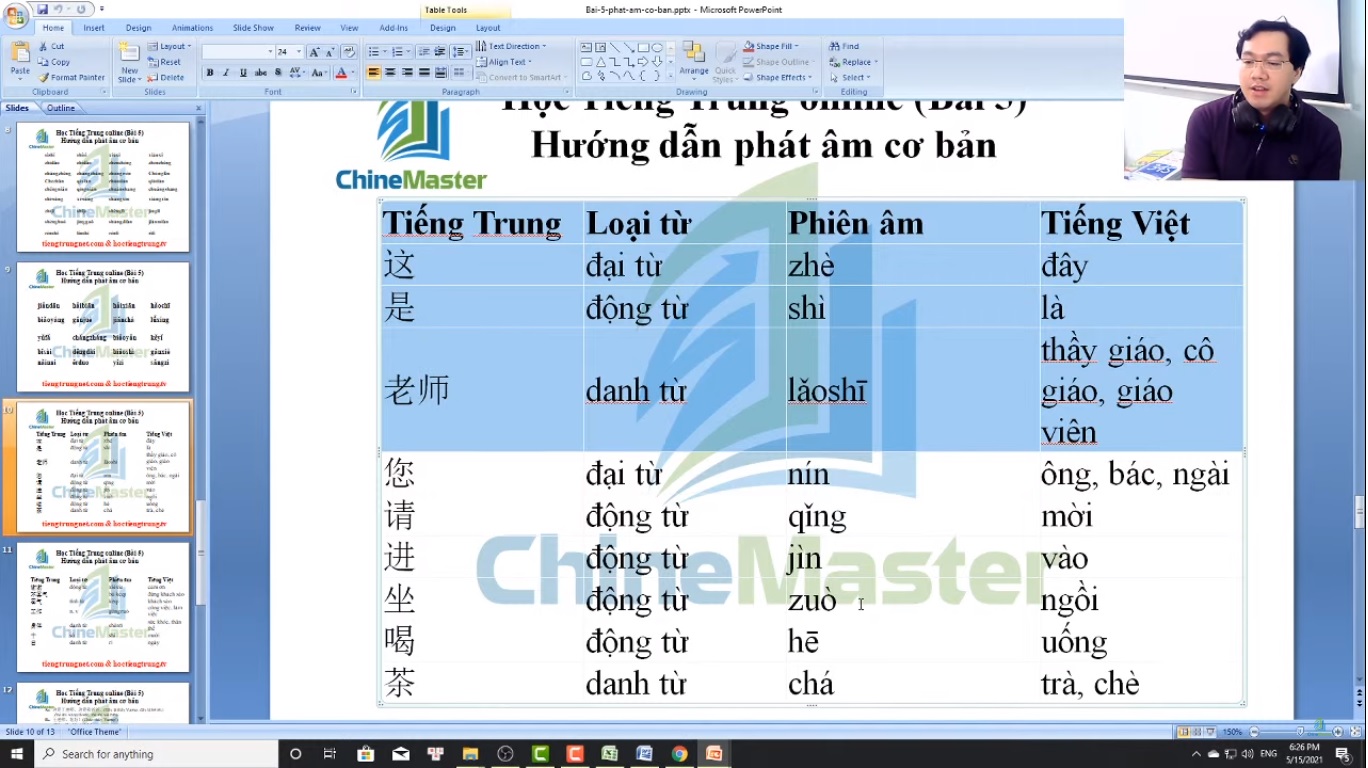Open the Insert ribbon tab
Viewport: 1368px width, 768px height.
tap(94, 28)
